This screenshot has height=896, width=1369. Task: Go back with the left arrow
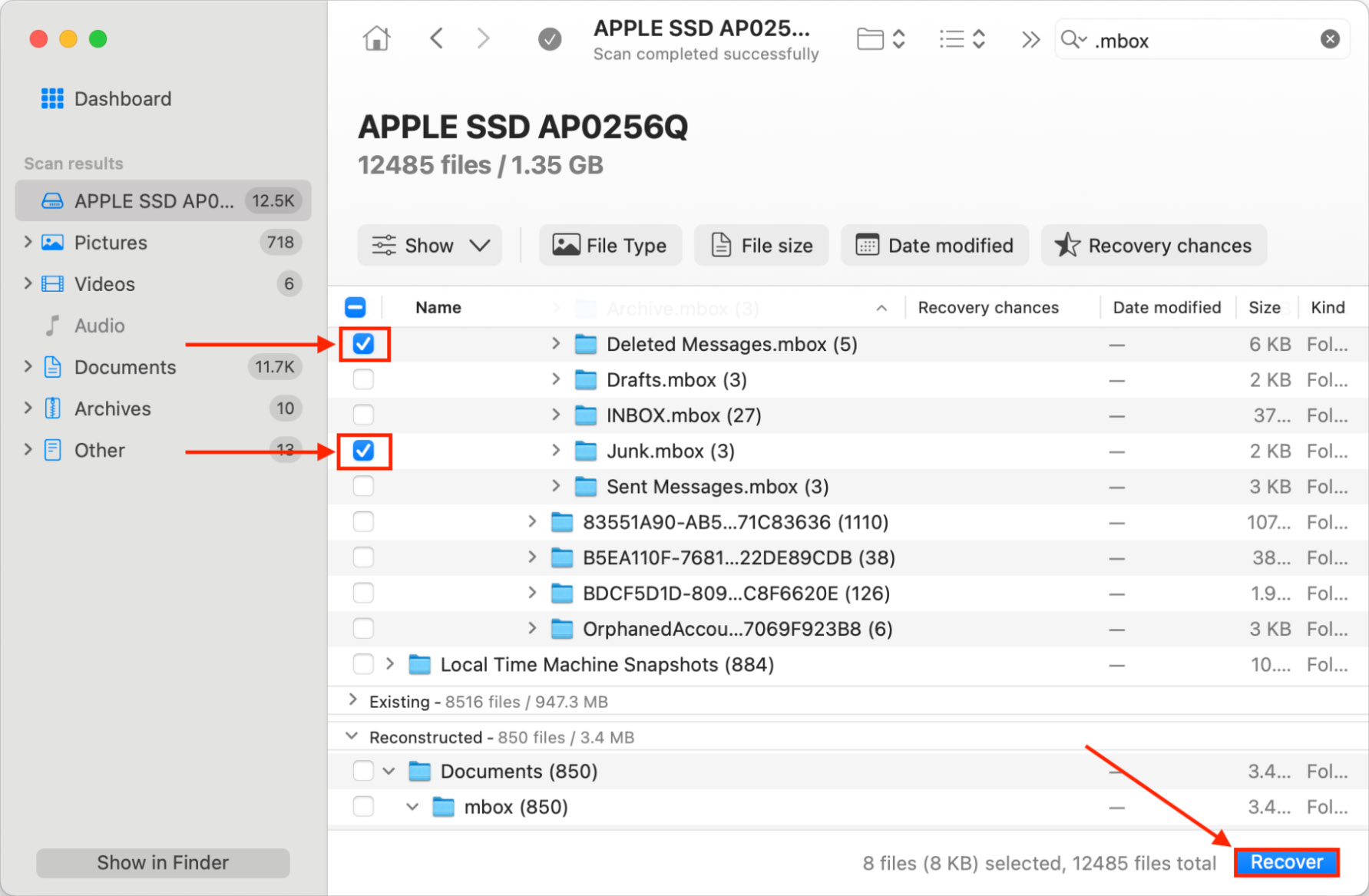point(437,38)
